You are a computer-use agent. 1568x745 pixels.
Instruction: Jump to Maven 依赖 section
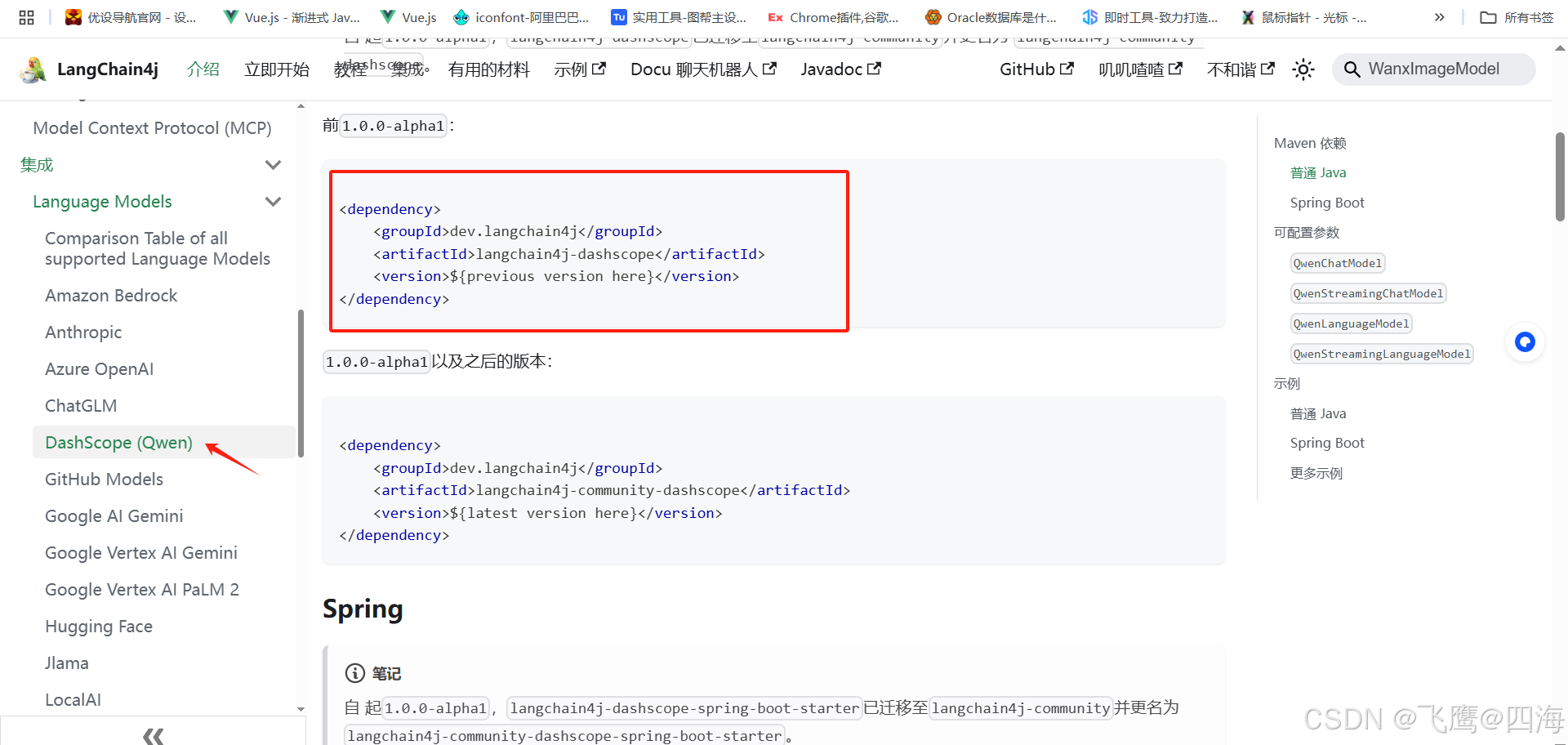click(1310, 143)
